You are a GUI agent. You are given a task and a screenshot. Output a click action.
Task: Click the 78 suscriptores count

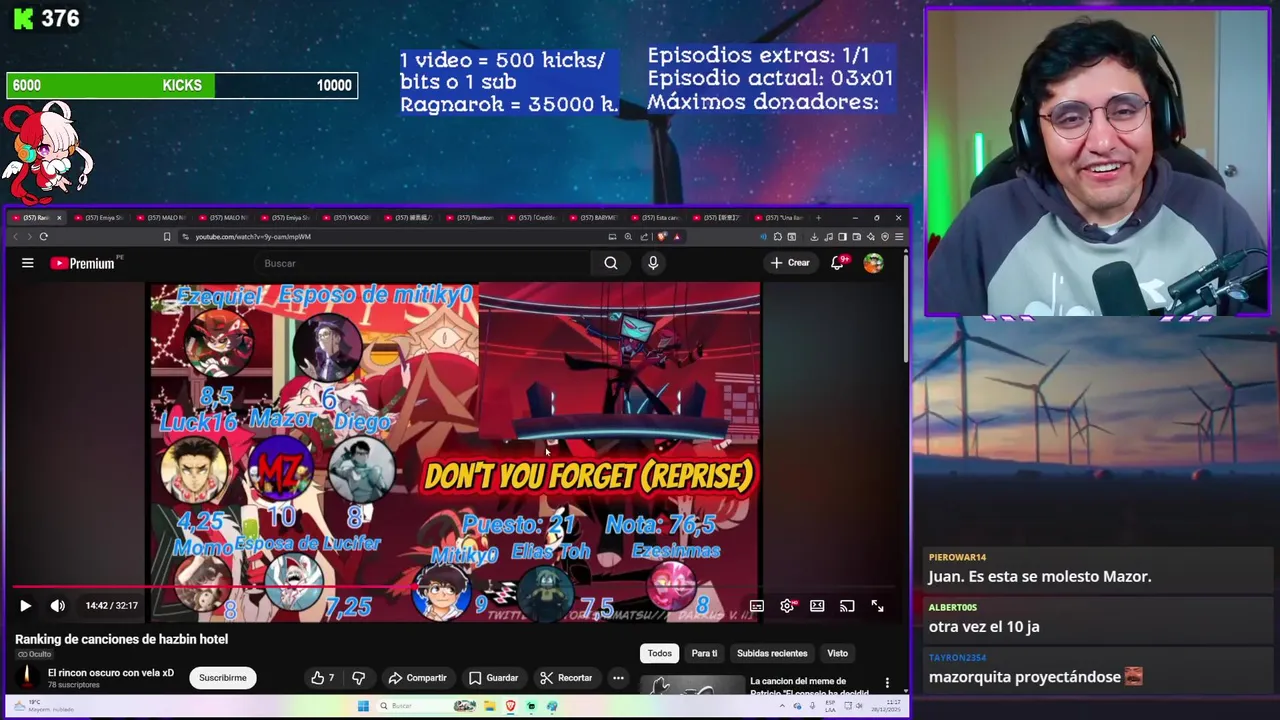click(74, 685)
